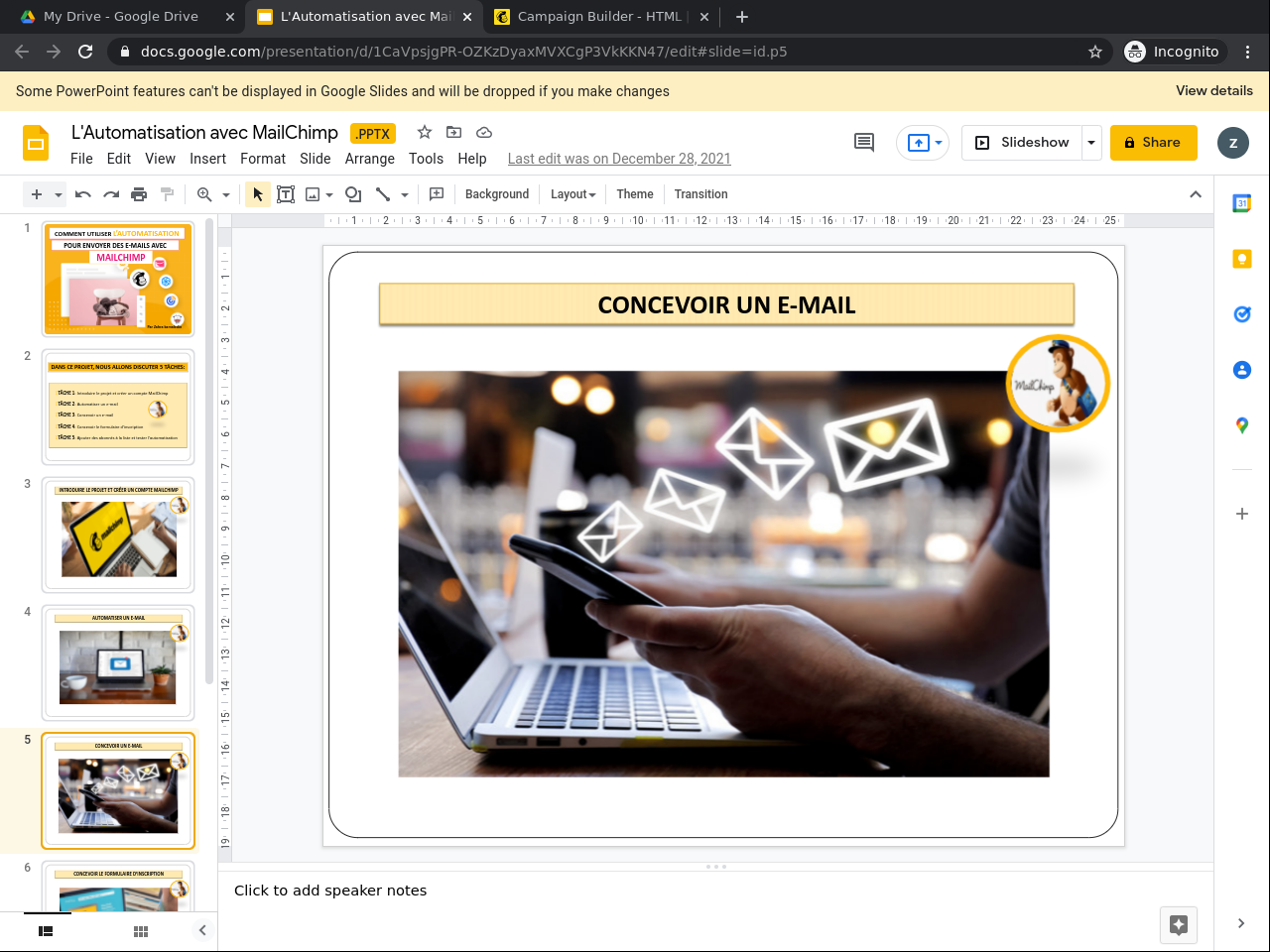Open Google Contacts side panel

[1242, 370]
